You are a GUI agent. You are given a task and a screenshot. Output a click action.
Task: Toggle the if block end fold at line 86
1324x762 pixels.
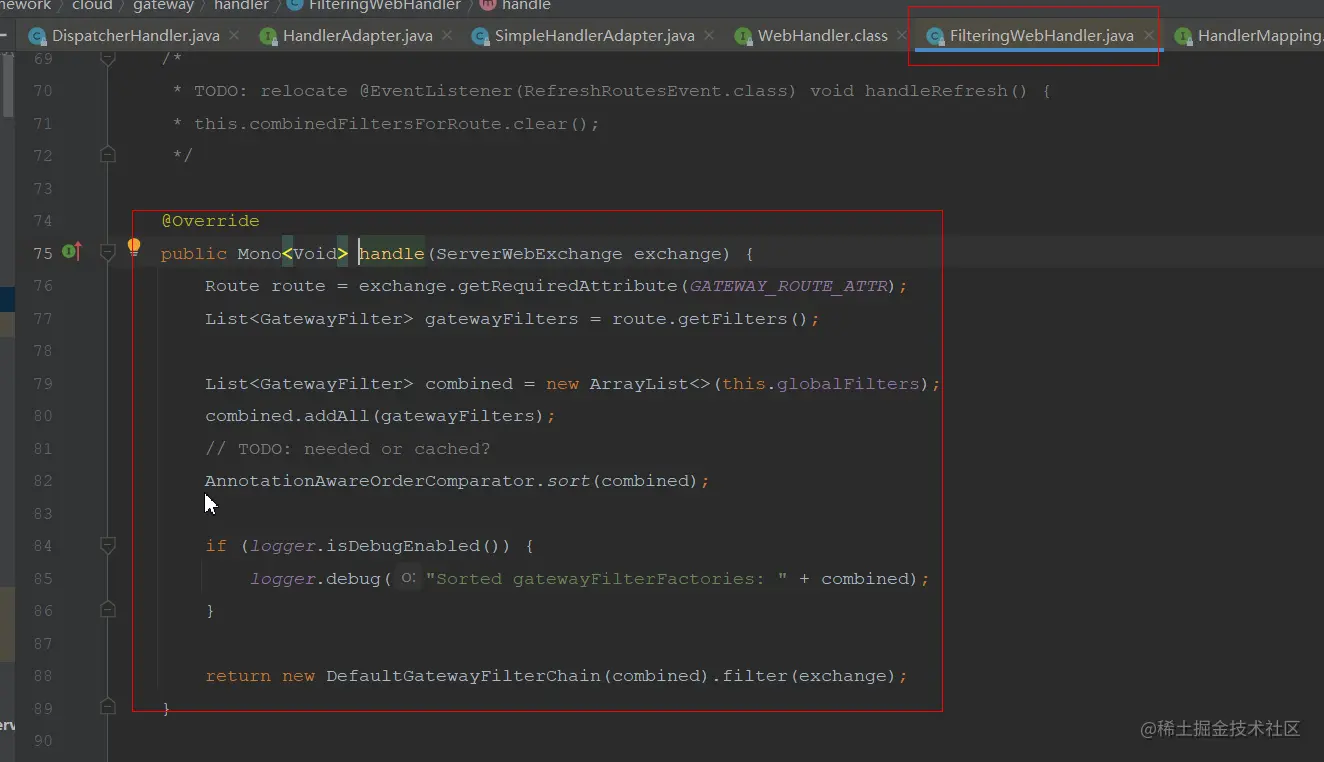coord(108,610)
